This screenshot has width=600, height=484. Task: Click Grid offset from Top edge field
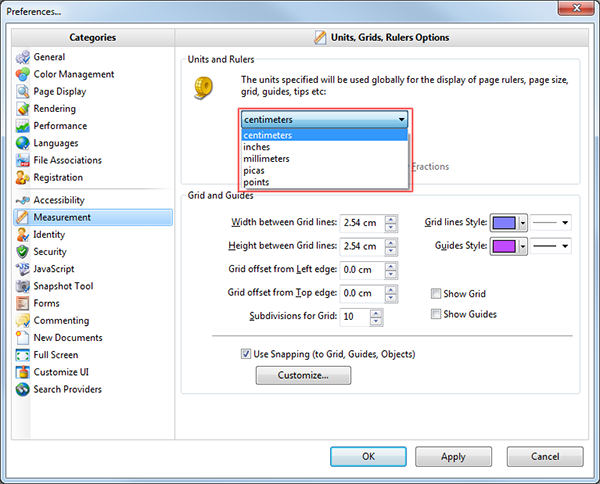362,293
